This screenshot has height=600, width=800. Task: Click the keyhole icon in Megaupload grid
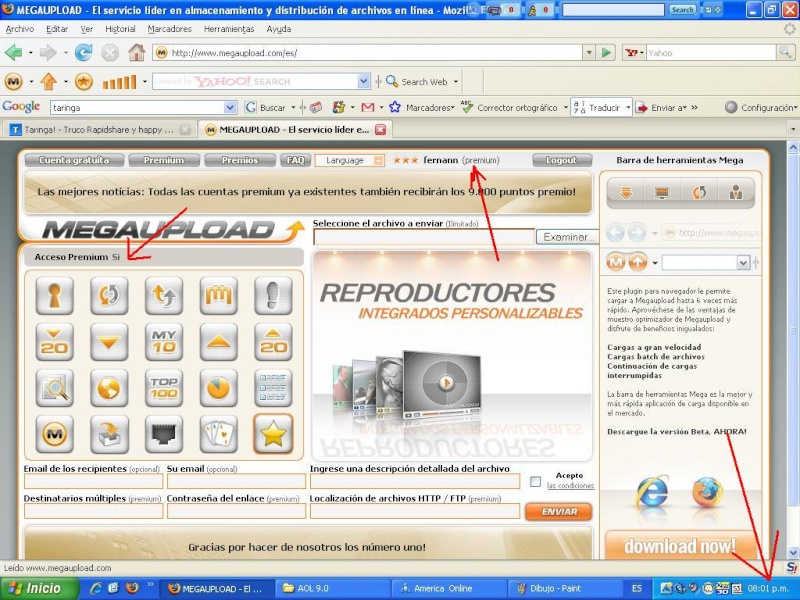(55, 295)
